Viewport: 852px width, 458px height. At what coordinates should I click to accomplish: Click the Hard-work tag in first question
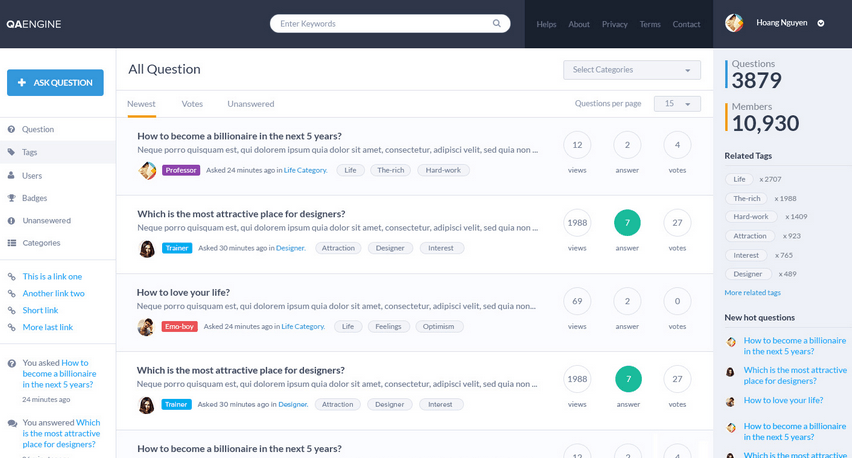click(x=443, y=170)
